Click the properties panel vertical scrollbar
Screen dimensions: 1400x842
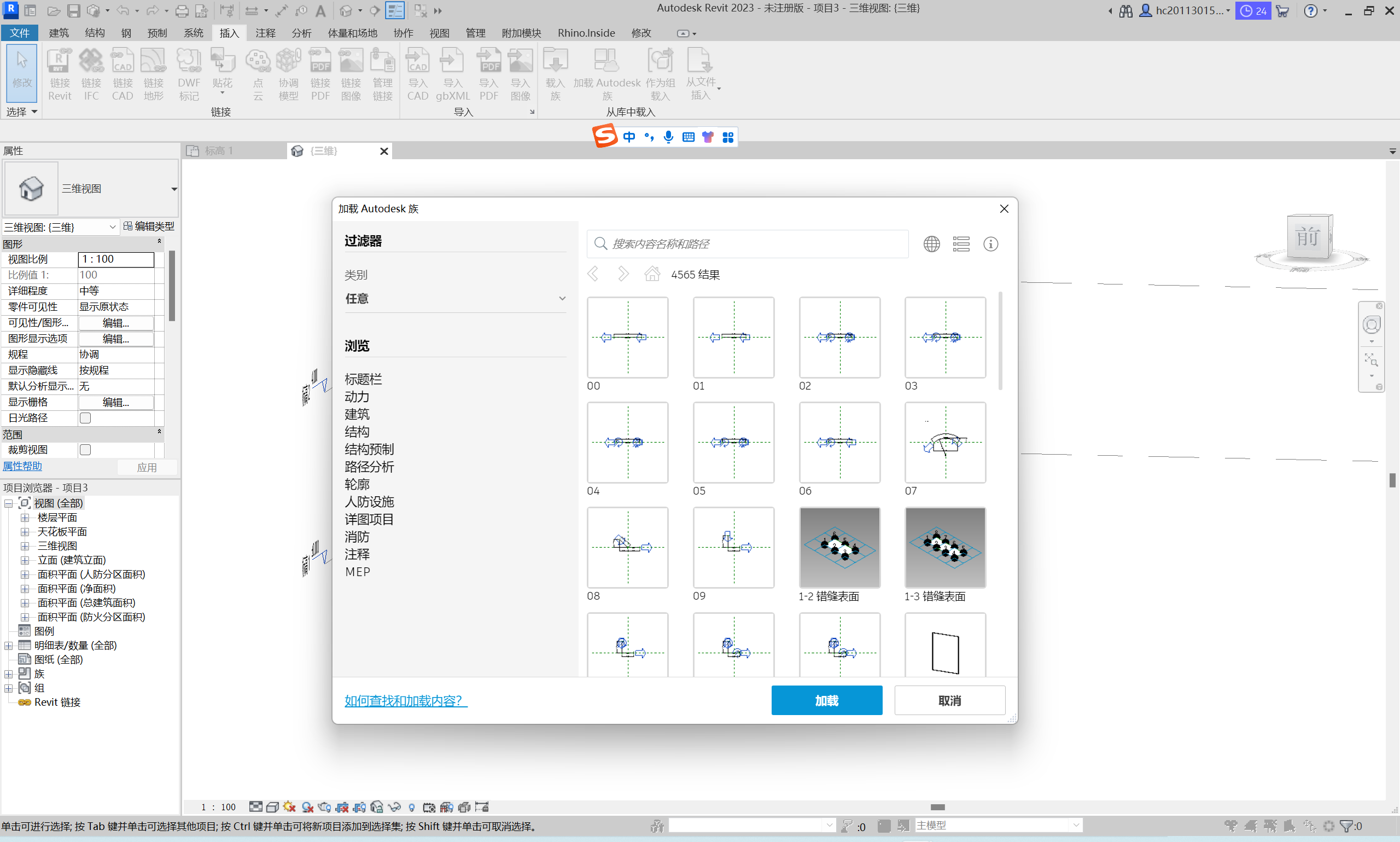[171, 286]
